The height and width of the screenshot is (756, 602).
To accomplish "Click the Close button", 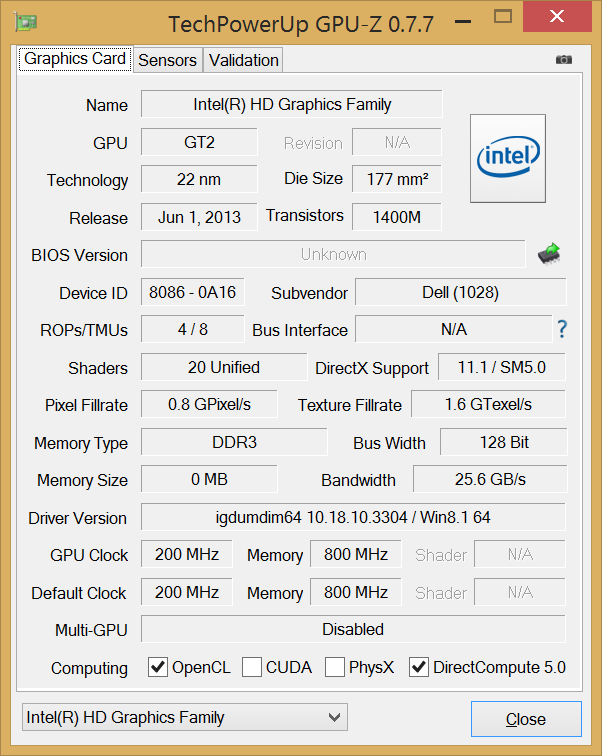I will click(526, 719).
